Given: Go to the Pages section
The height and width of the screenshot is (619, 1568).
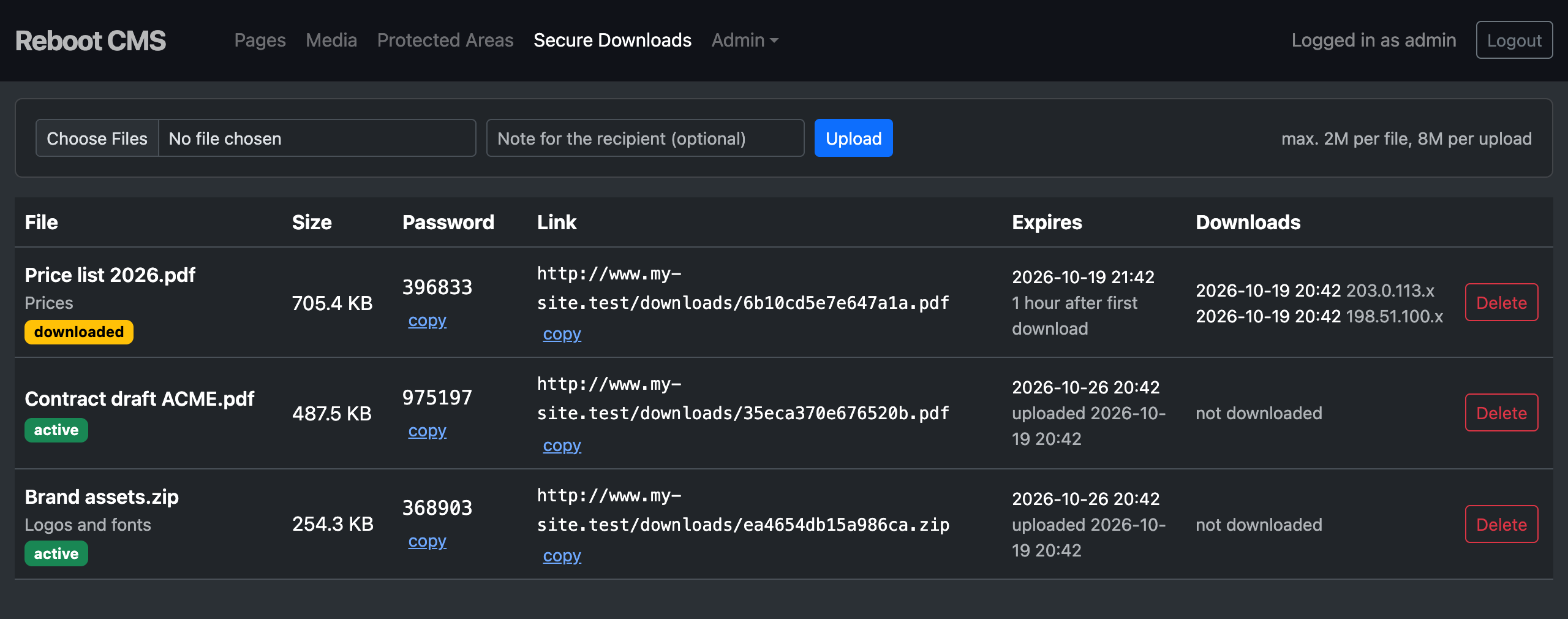Looking at the screenshot, I should 260,40.
